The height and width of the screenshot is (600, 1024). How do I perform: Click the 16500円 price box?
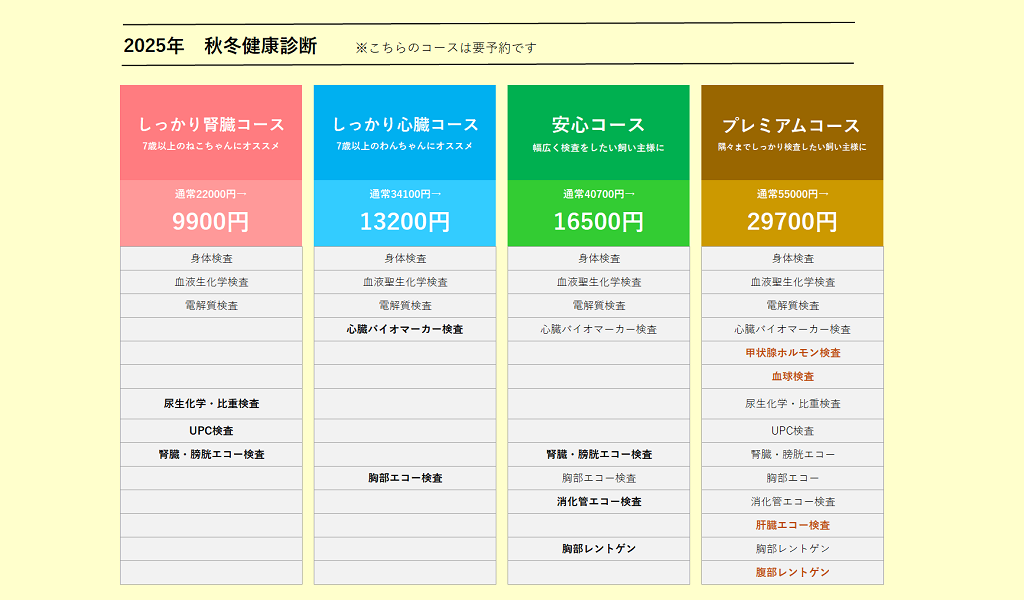click(598, 213)
